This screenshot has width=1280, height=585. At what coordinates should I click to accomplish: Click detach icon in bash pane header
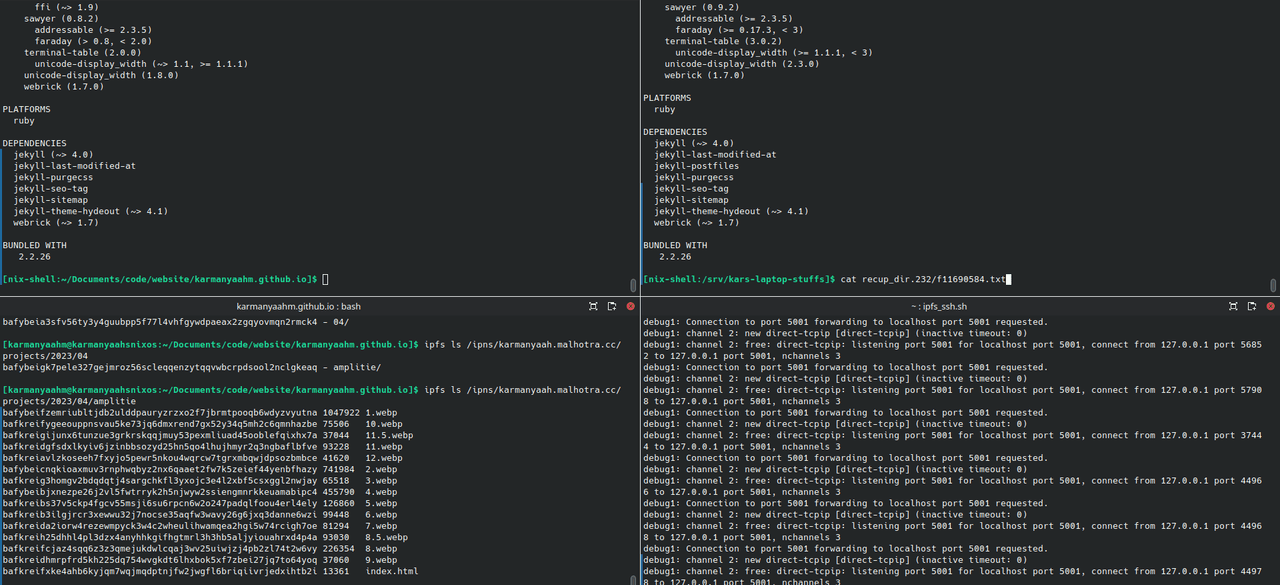[x=611, y=306]
